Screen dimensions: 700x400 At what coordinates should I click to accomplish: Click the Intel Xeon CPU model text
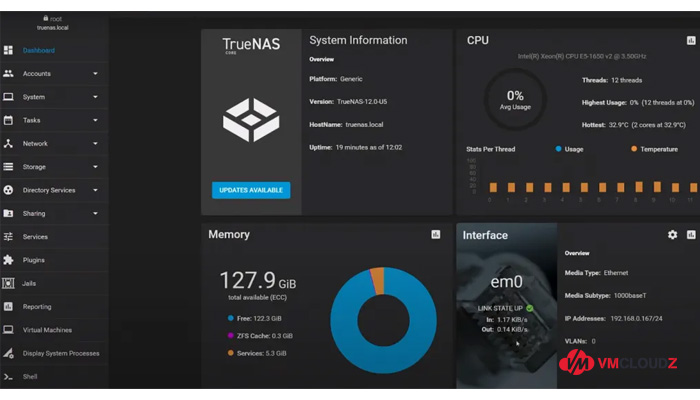pyautogui.click(x=582, y=56)
